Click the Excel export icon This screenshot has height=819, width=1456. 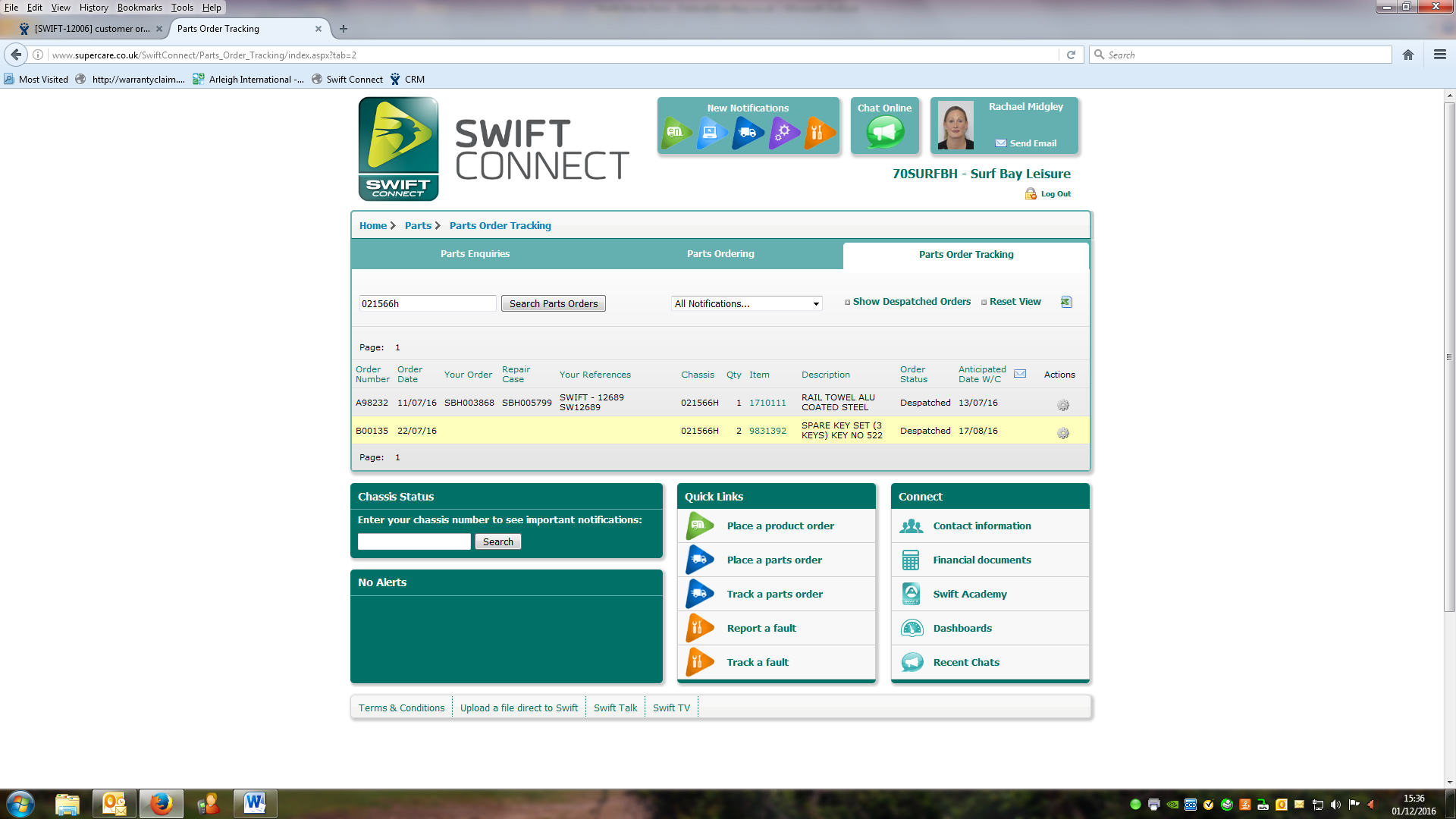click(1066, 302)
